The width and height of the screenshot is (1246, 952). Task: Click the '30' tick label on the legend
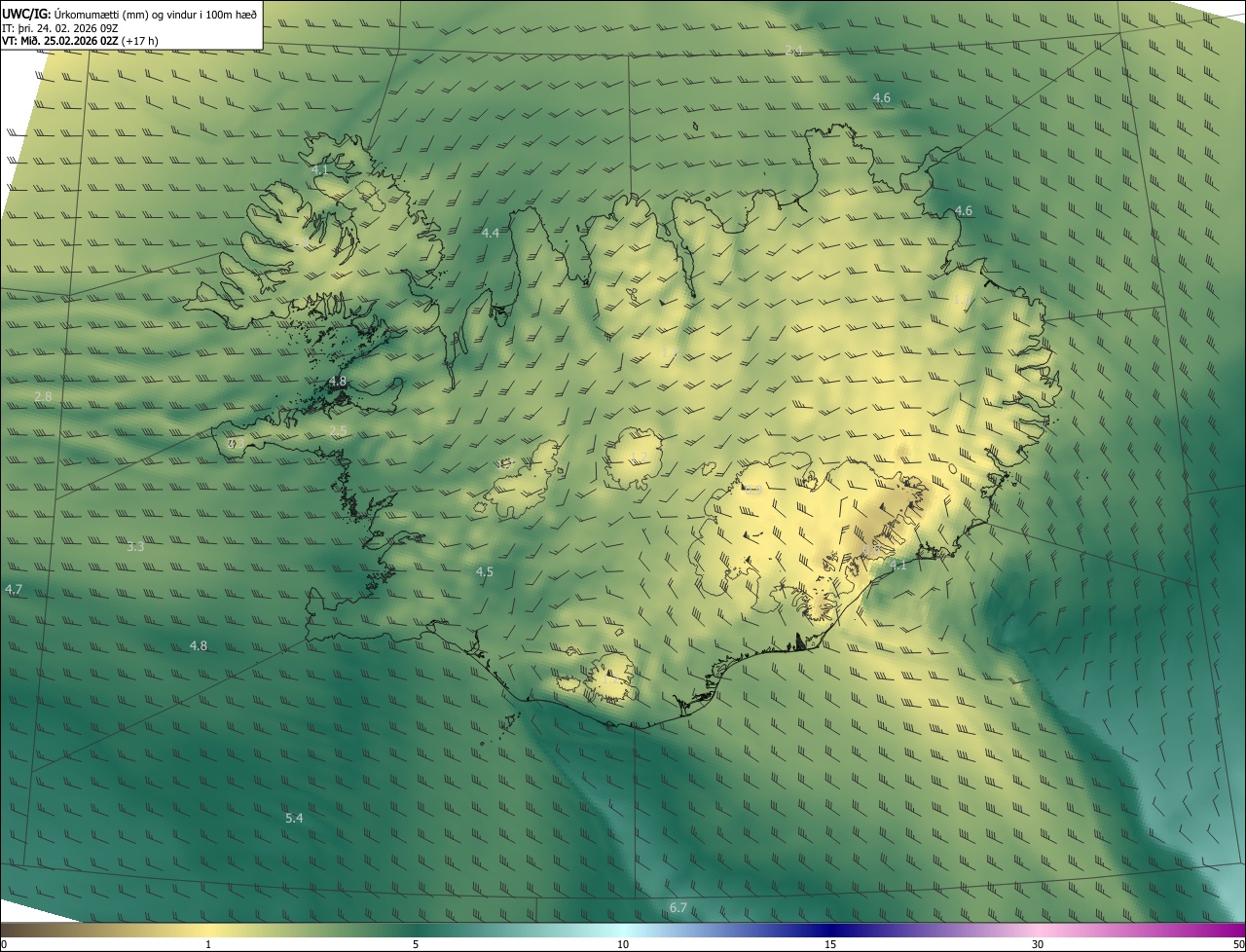[x=1038, y=944]
